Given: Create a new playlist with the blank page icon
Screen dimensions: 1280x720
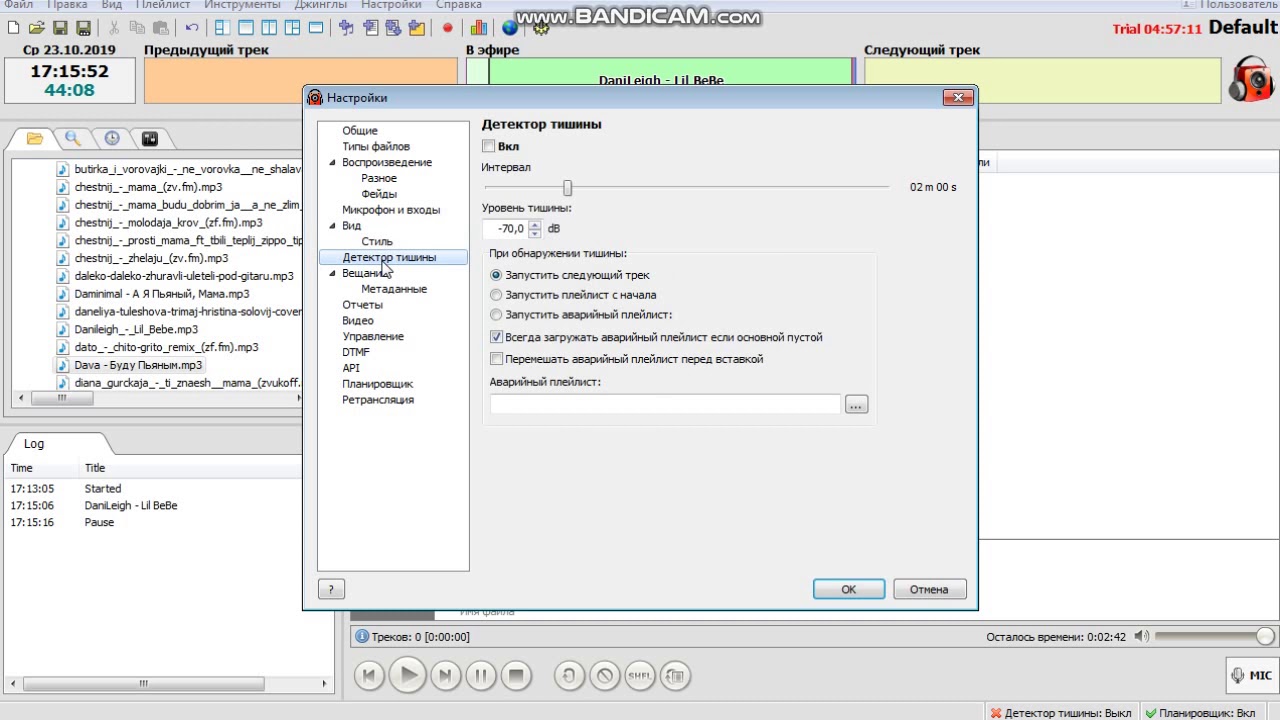Looking at the screenshot, I should pyautogui.click(x=13, y=27).
